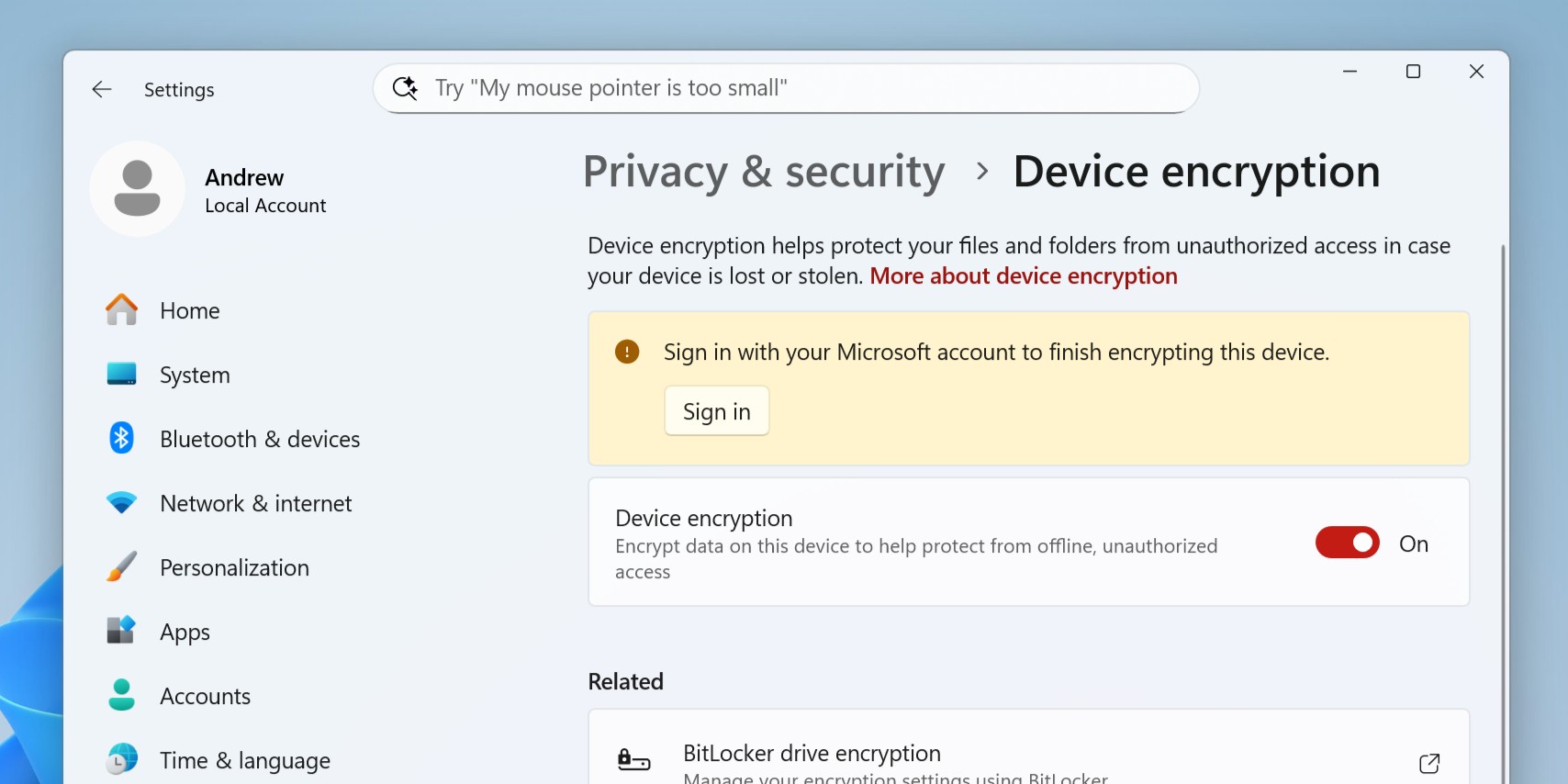Click the Accounts person icon

[121, 696]
